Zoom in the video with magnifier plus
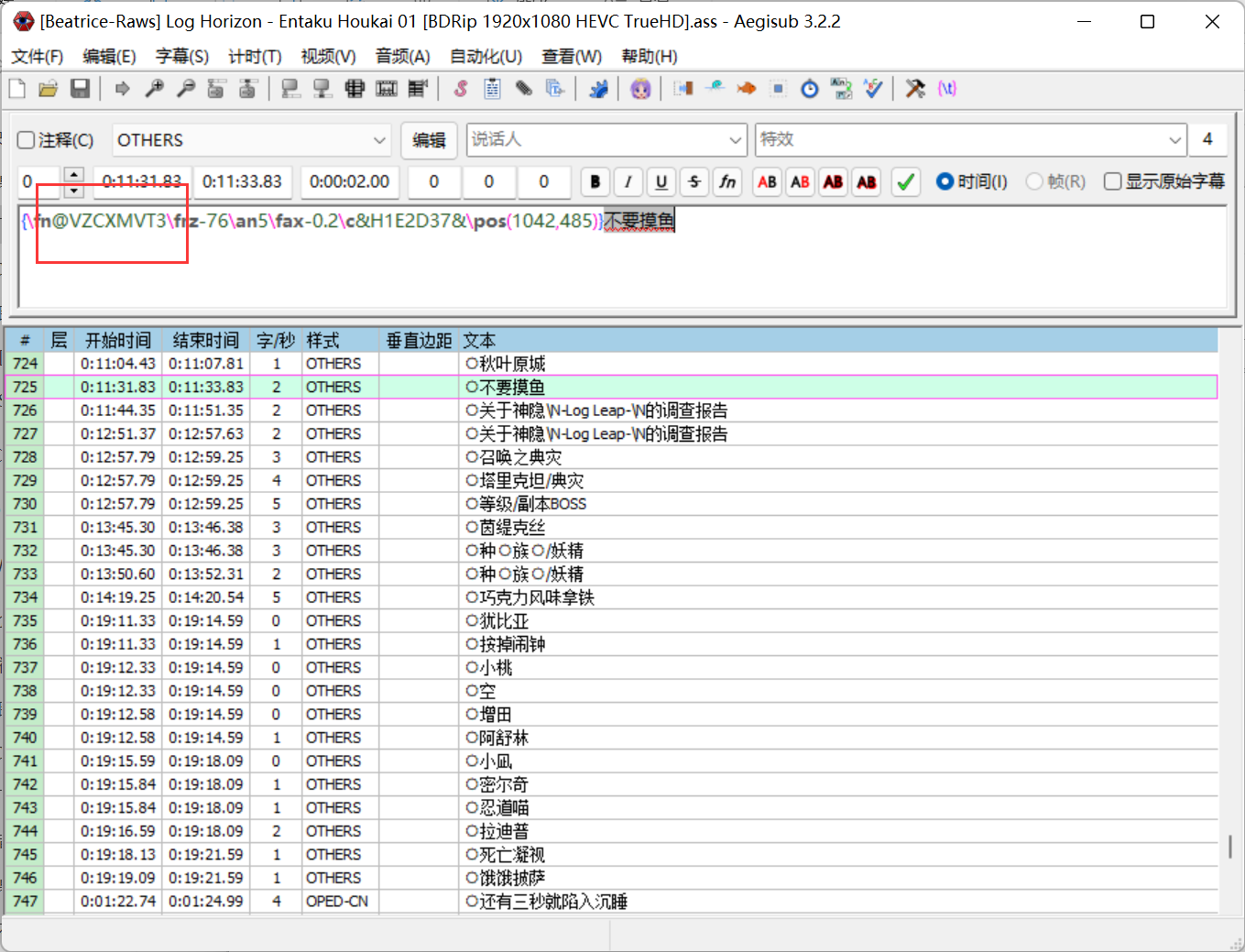This screenshot has width=1245, height=952. coord(154,89)
